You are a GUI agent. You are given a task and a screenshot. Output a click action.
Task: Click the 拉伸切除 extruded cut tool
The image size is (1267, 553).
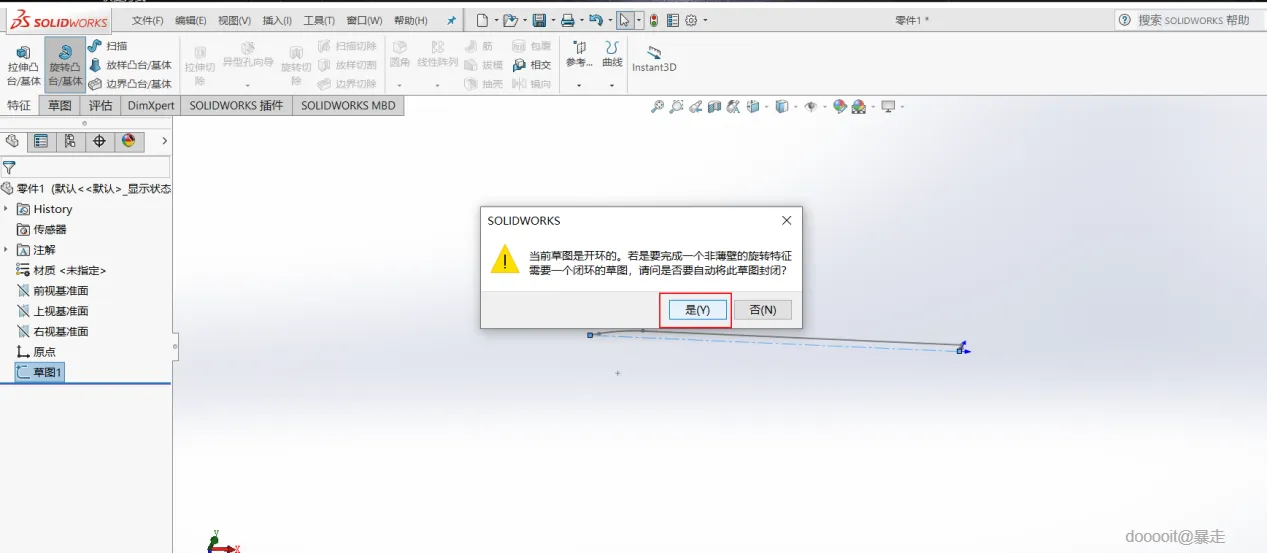pyautogui.click(x=200, y=66)
